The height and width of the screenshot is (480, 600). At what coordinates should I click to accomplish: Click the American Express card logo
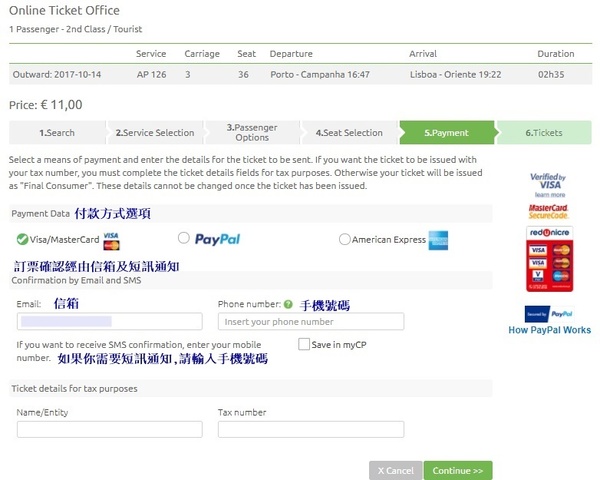pos(438,240)
